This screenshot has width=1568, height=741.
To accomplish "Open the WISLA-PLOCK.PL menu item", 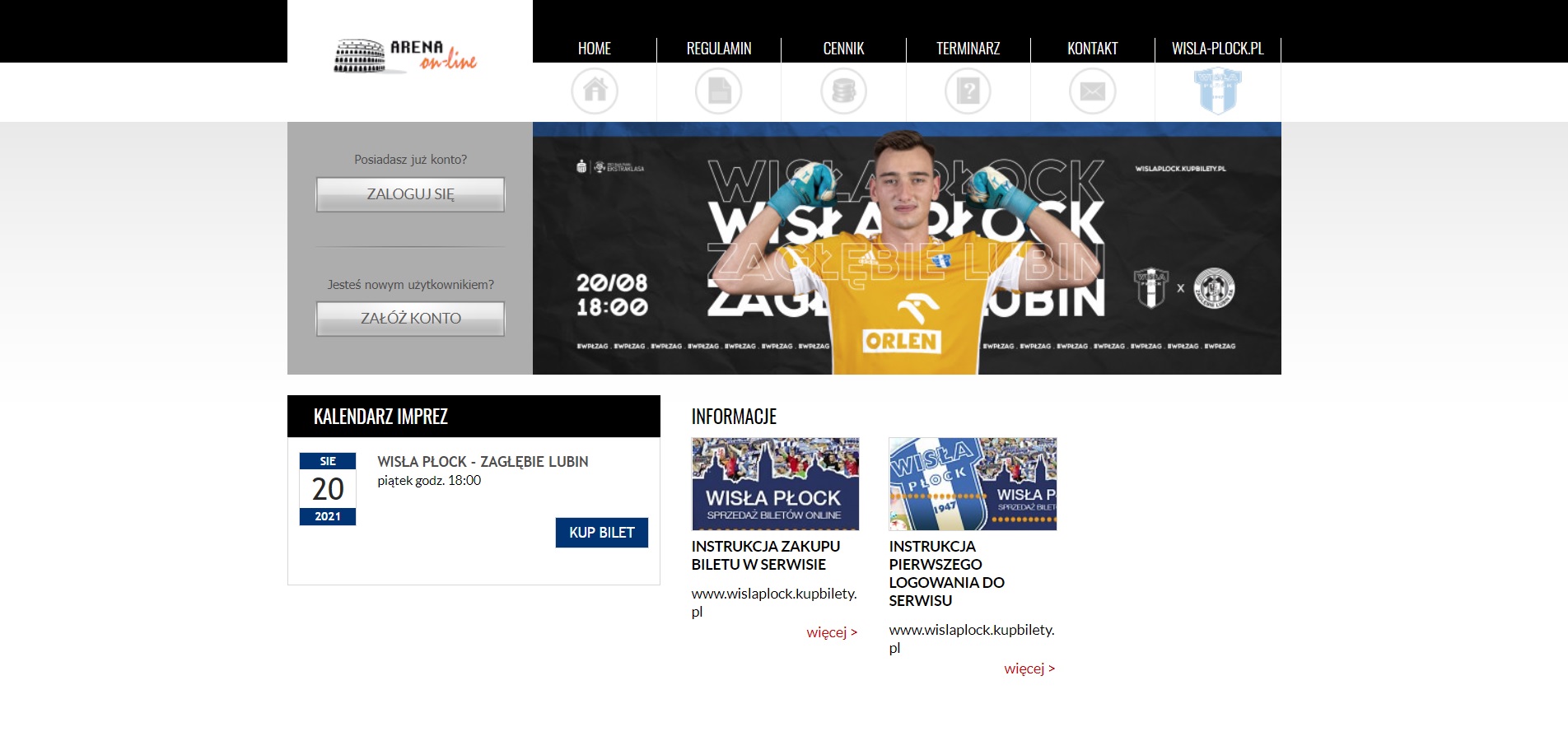I will click(1218, 49).
